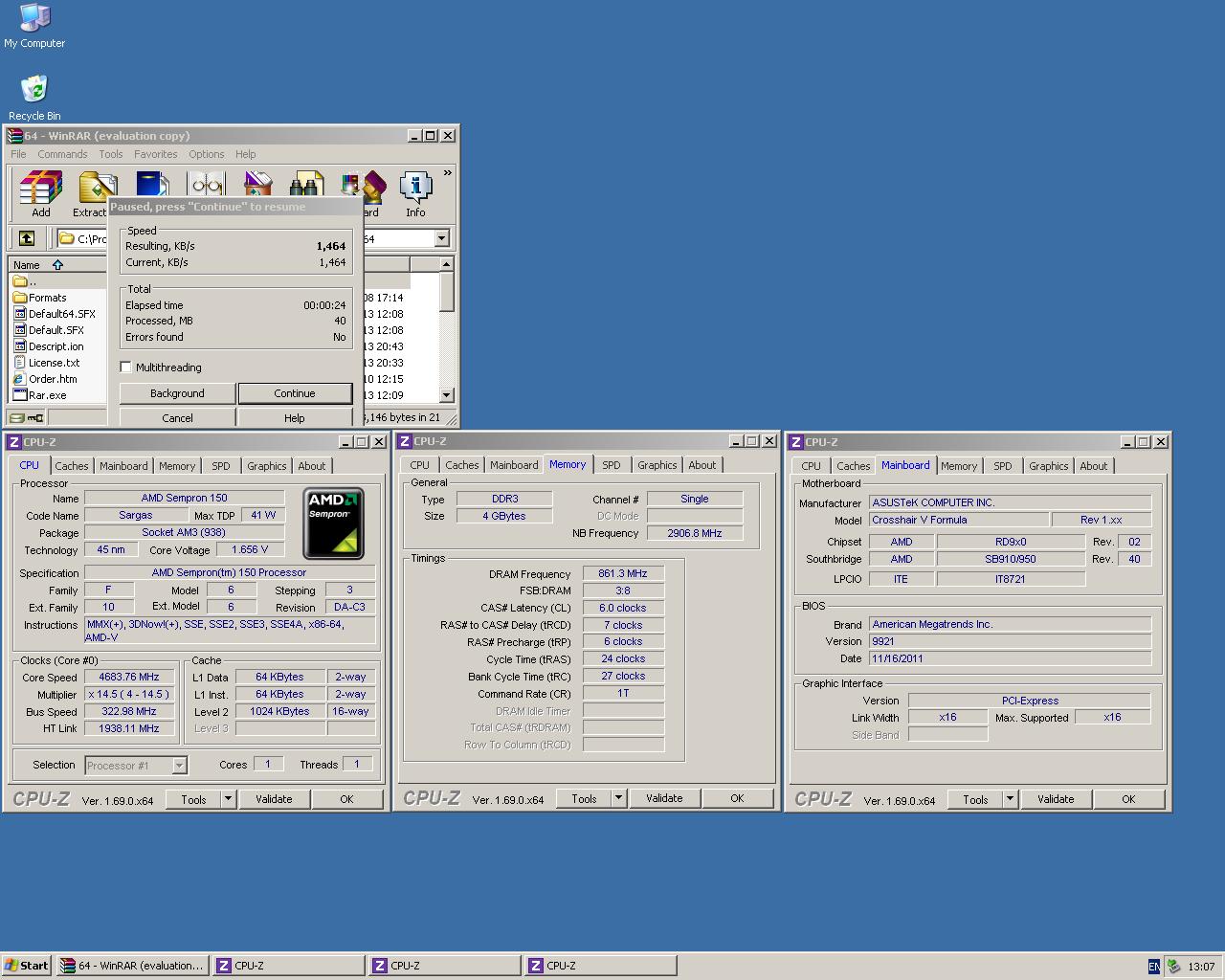Image resolution: width=1225 pixels, height=980 pixels.
Task: Select the Formats folder icon in WinRAR list
Action: click(19, 298)
